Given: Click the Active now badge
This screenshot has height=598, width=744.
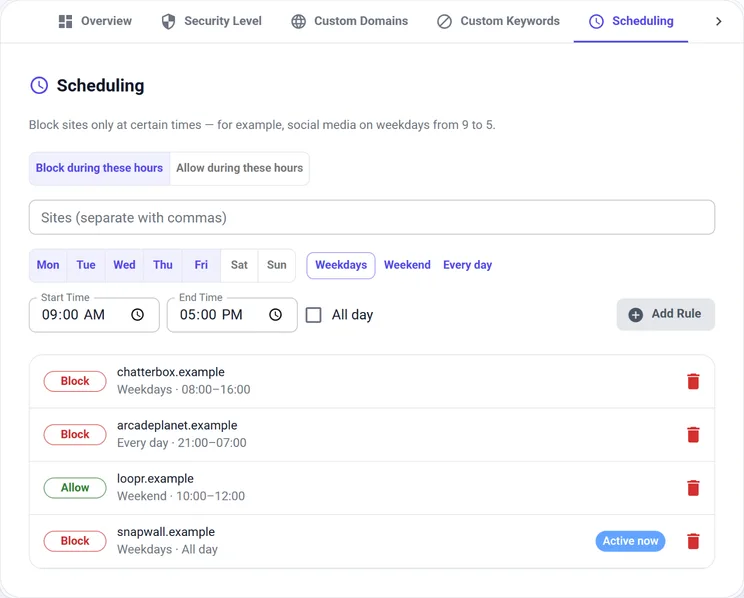Looking at the screenshot, I should (630, 541).
